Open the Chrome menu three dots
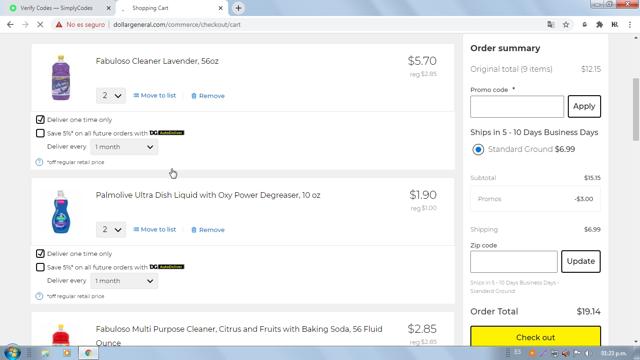This screenshot has height=360, width=640. [x=630, y=24]
